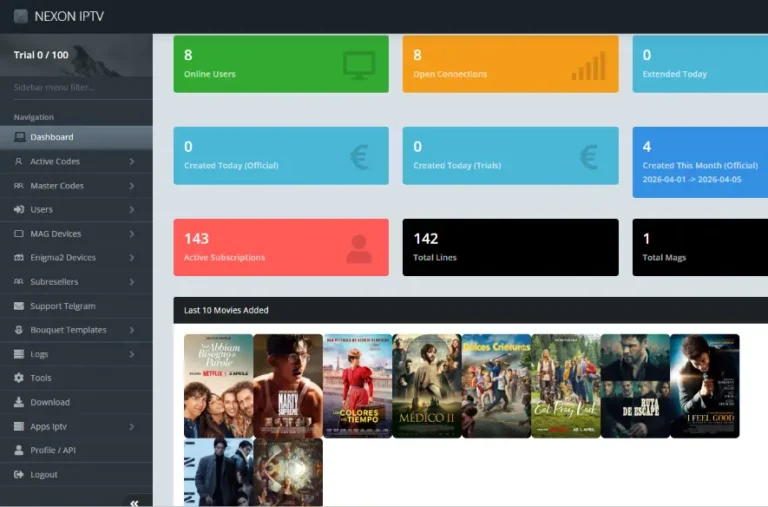This screenshot has height=507, width=768.
Task: Click the Logs list icon
Action: pyautogui.click(x=19, y=354)
